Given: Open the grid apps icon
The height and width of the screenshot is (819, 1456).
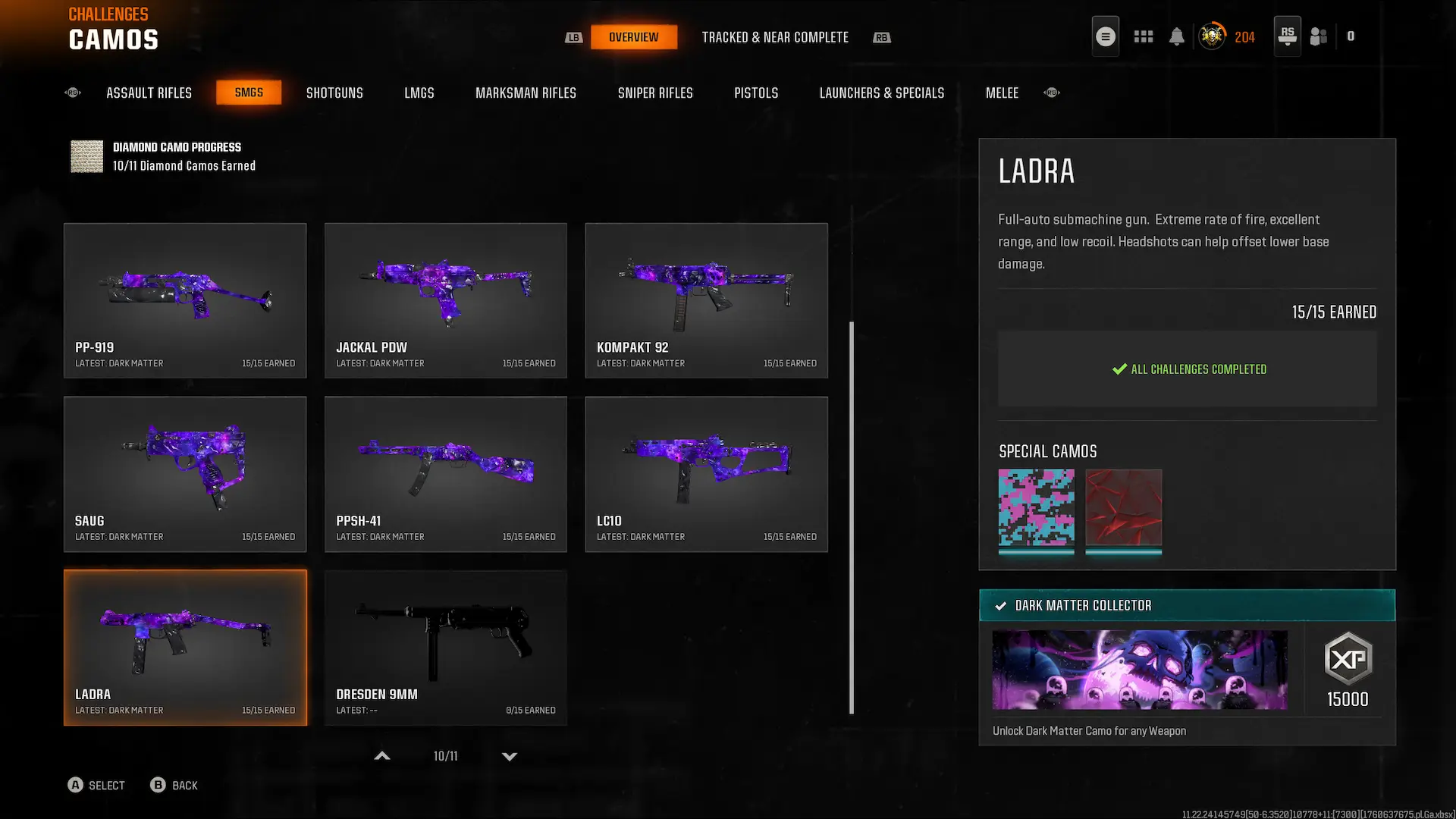Looking at the screenshot, I should pos(1144,36).
